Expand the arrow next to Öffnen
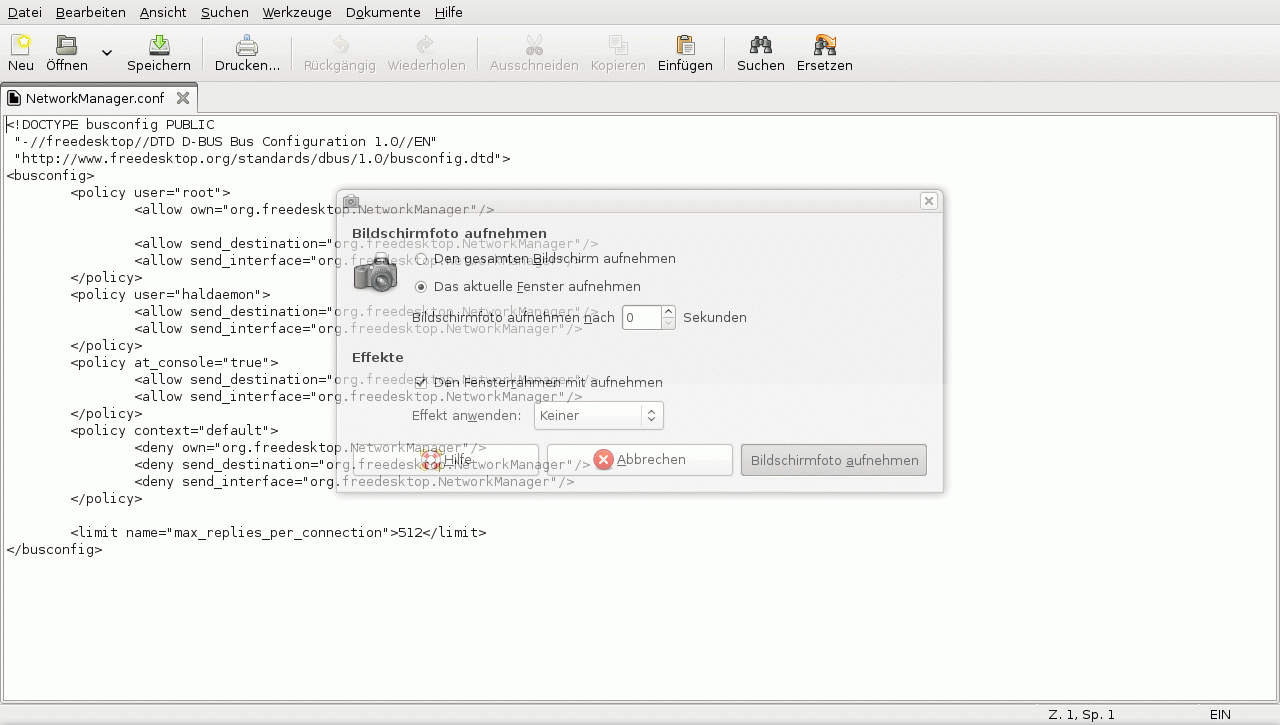This screenshot has width=1280, height=725. click(107, 53)
